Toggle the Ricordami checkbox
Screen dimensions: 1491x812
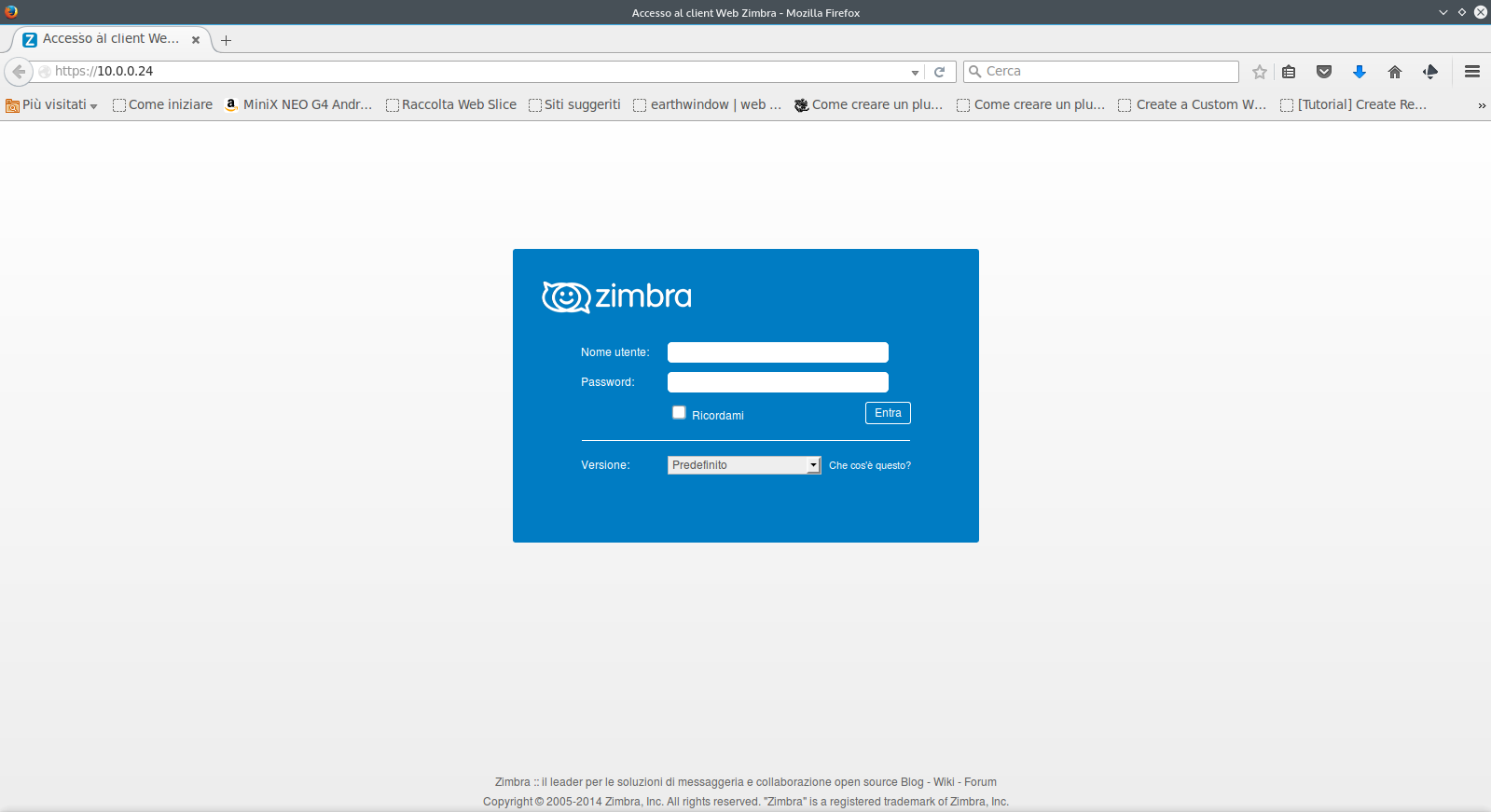(x=679, y=413)
